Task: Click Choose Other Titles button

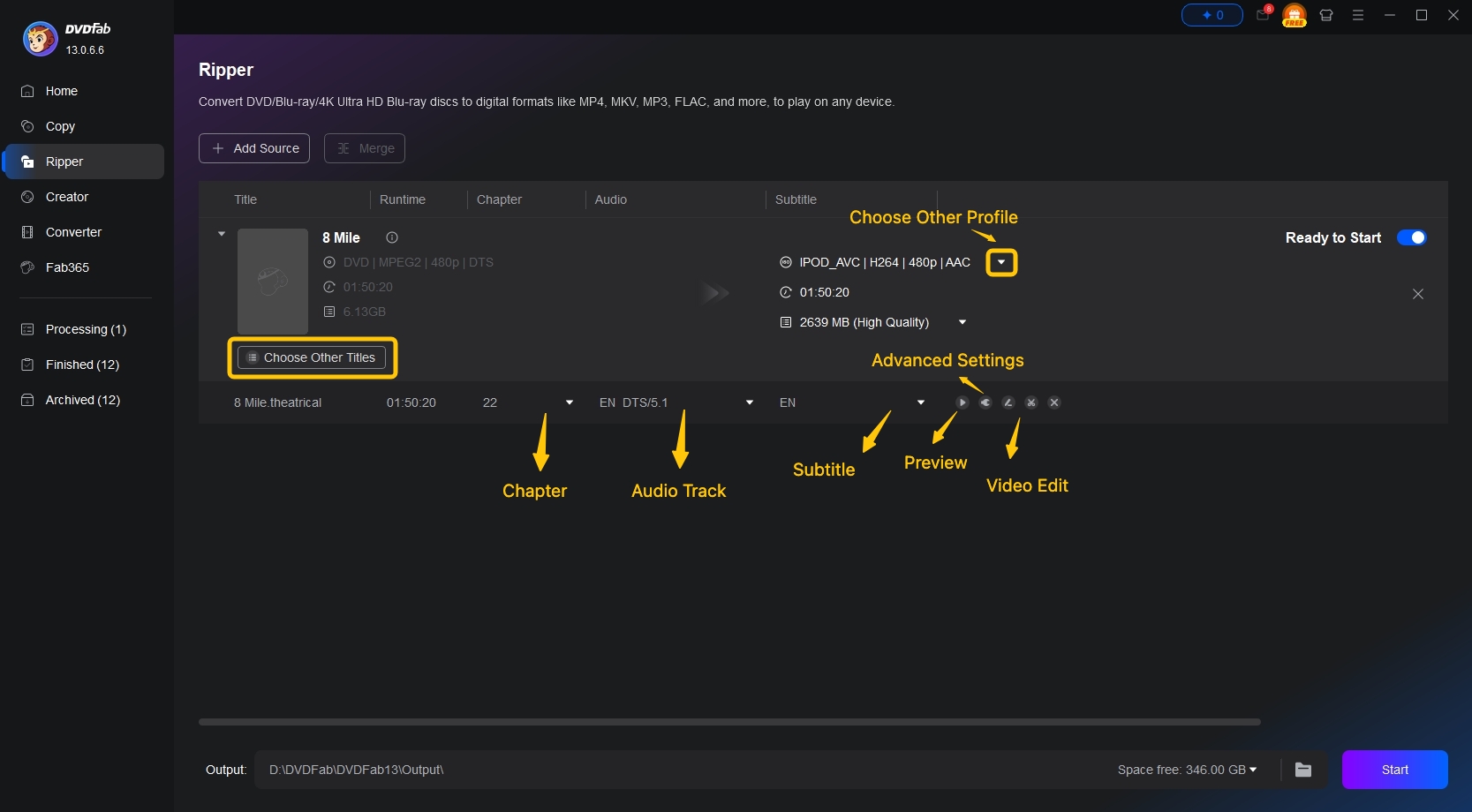Action: [x=312, y=357]
